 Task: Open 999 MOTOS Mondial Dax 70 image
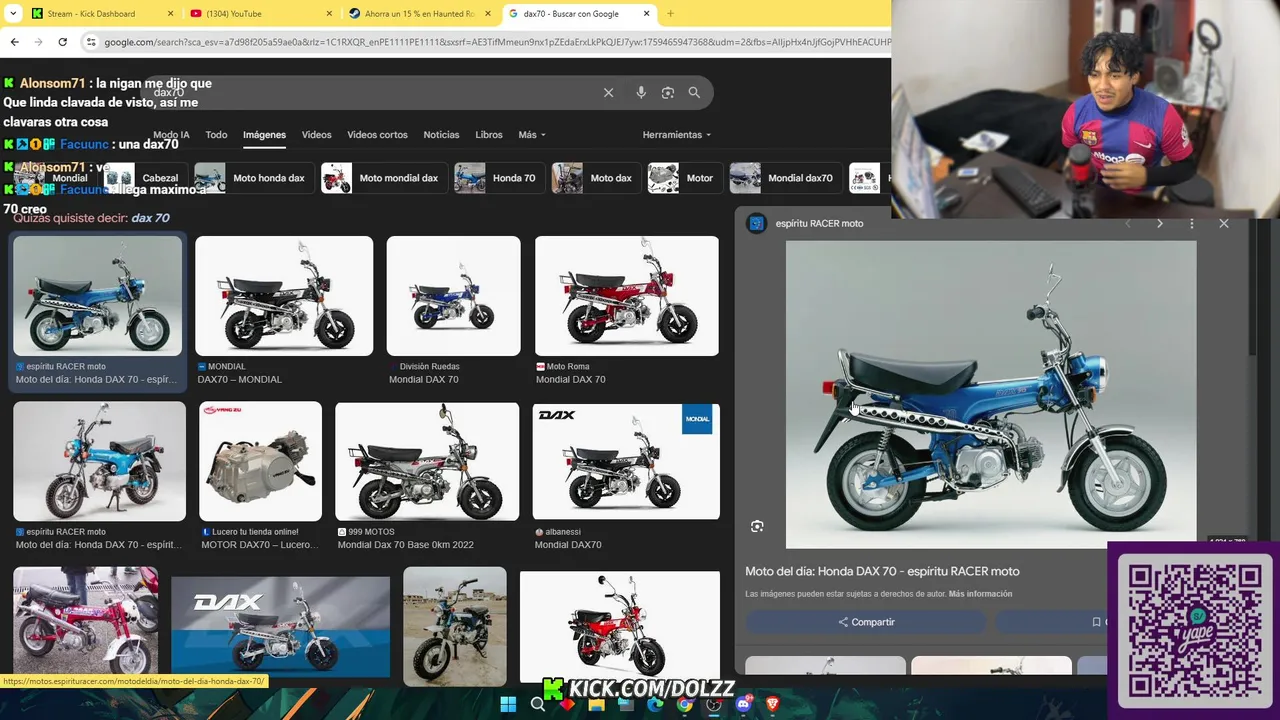(427, 461)
